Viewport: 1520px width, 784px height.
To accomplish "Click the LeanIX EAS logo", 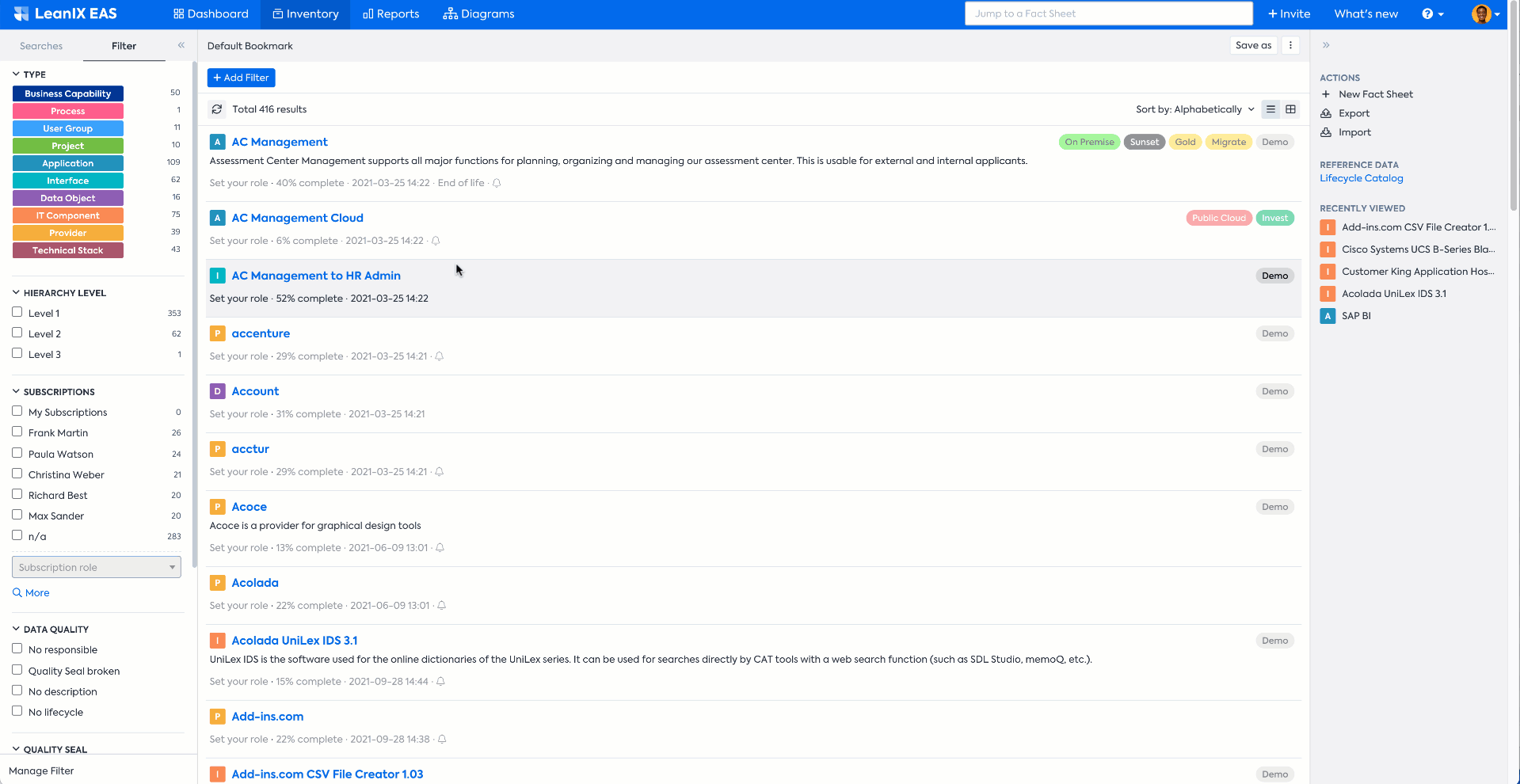I will point(65,13).
